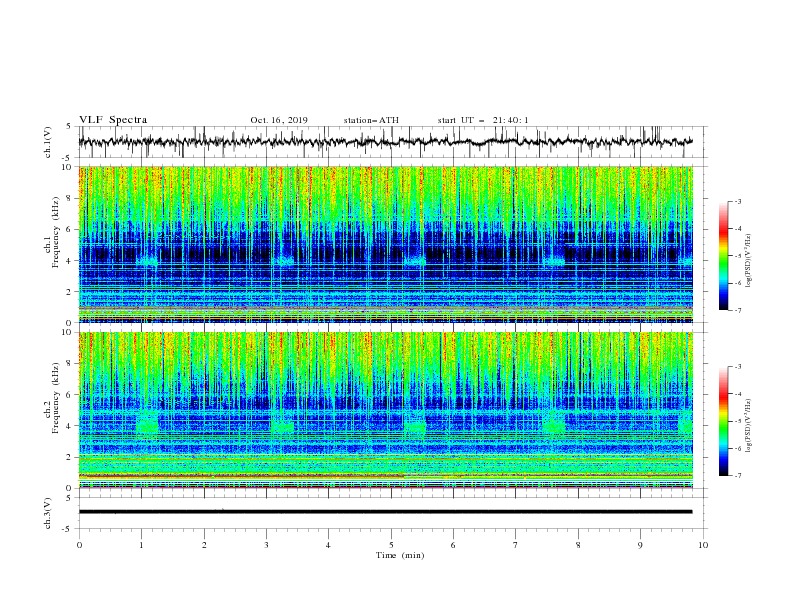Click time axis tick label "3"
This screenshot has height=612, width=792.
[266, 545]
